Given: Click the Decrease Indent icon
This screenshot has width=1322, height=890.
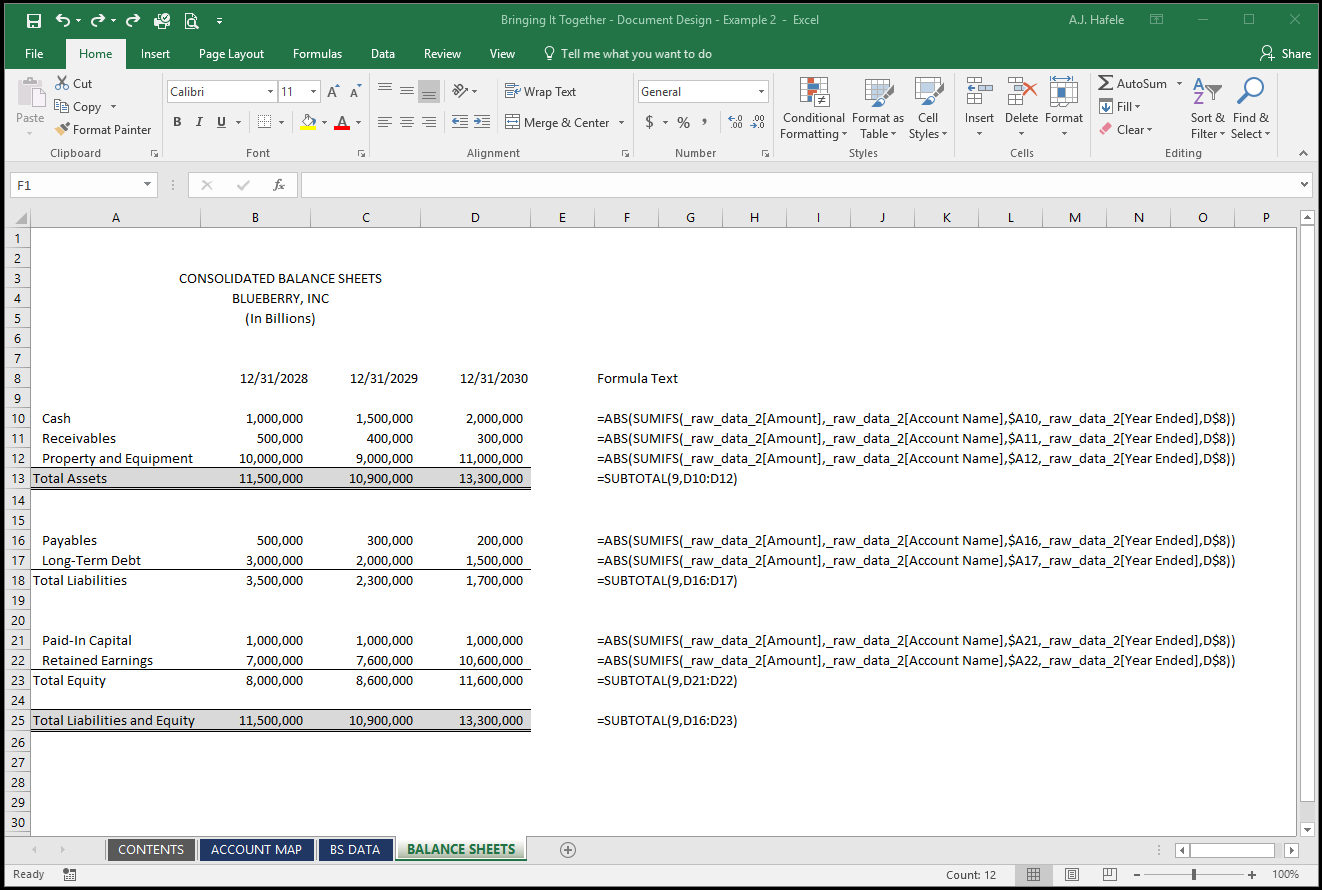Looking at the screenshot, I should click(460, 122).
